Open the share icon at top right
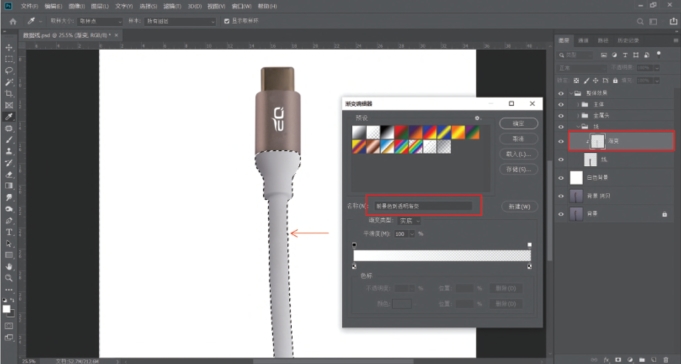The height and width of the screenshot is (364, 681). [x=673, y=21]
